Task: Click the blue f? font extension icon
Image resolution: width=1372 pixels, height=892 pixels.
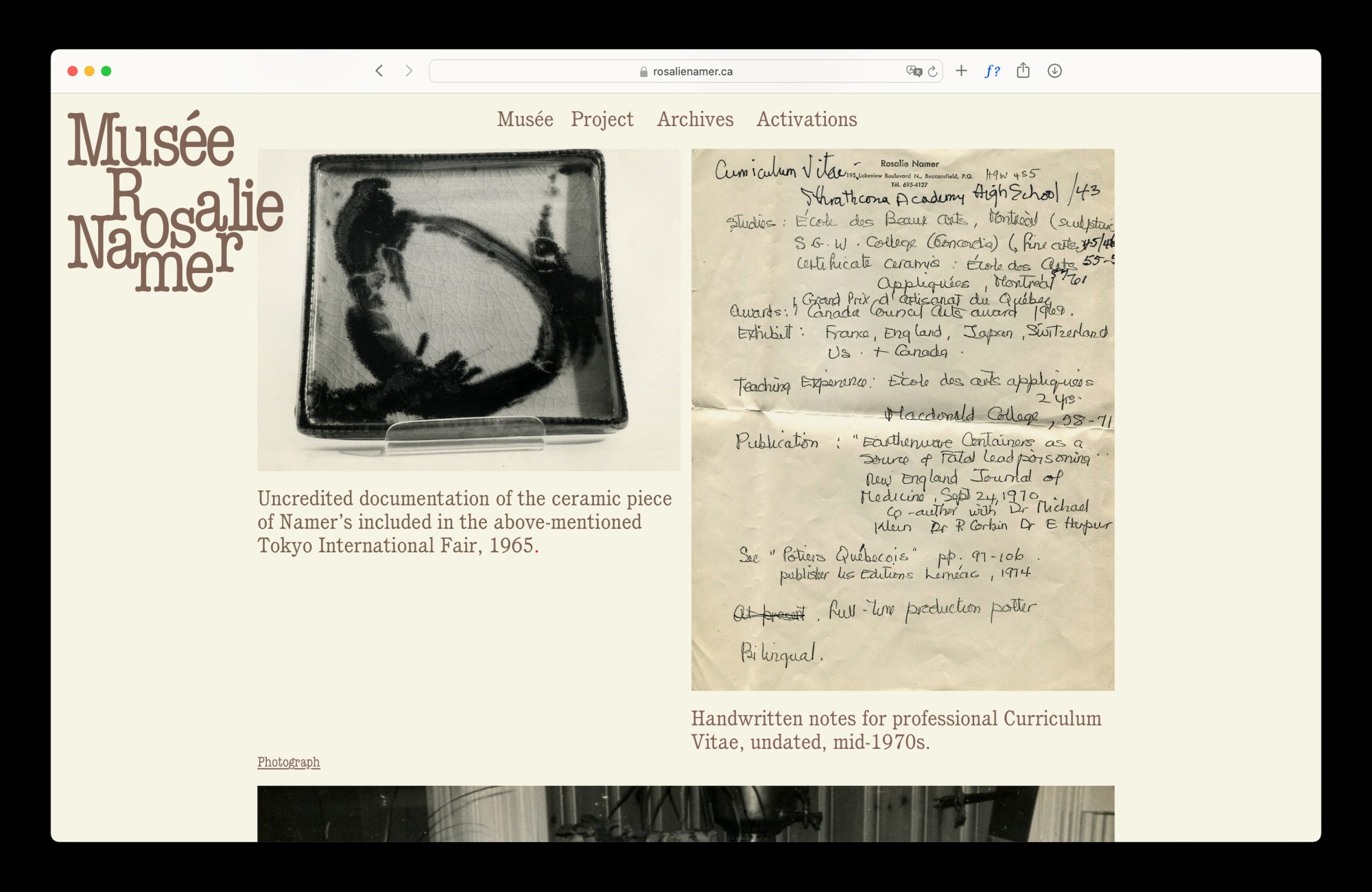Action: (x=992, y=71)
